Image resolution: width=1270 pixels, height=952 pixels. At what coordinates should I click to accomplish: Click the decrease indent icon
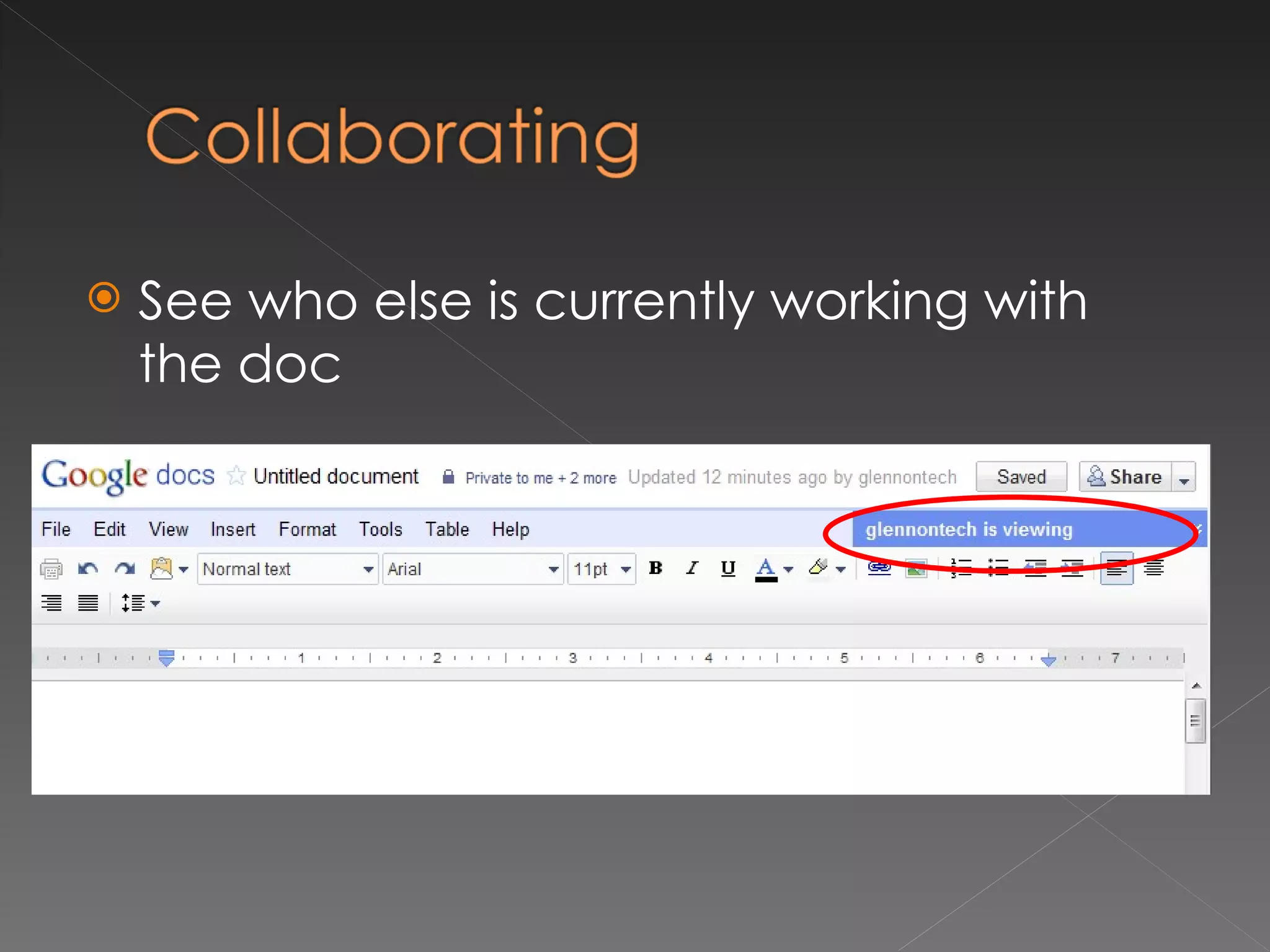[1035, 568]
